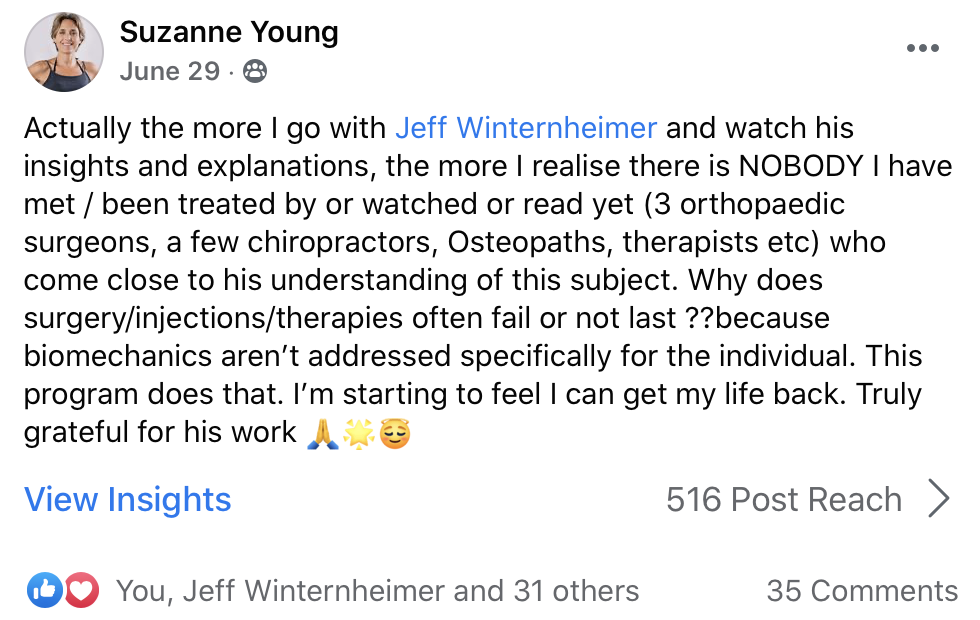Screen dimensions: 980x620
Task: Click the glowing star emoji
Action: click(x=359, y=433)
